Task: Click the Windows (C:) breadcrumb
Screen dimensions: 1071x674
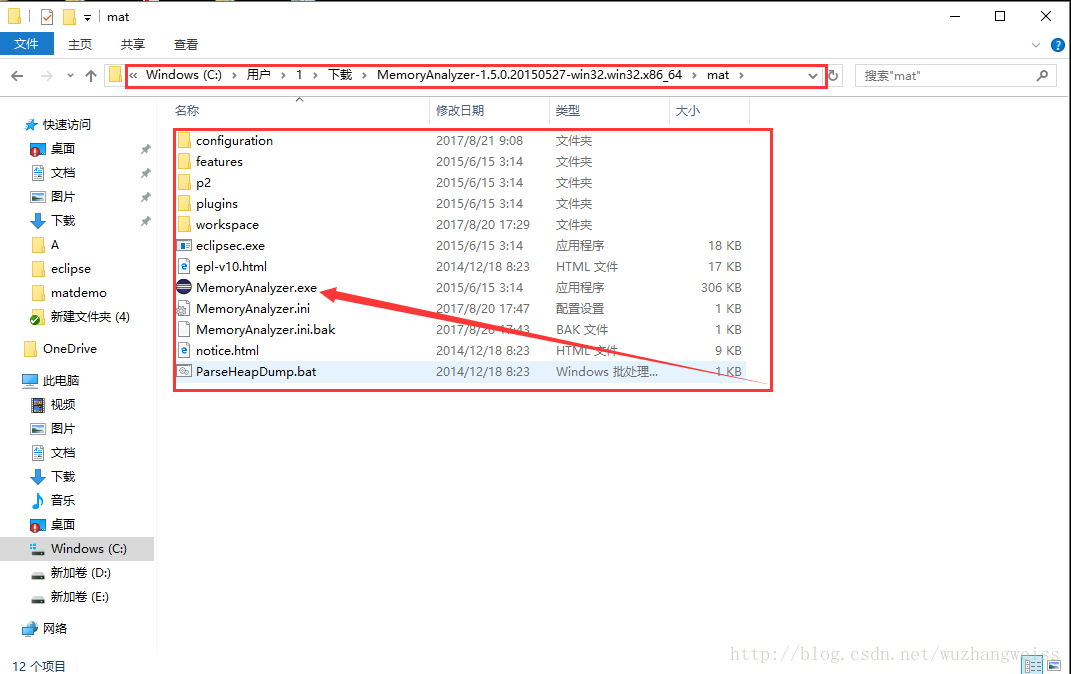Action: (x=184, y=75)
